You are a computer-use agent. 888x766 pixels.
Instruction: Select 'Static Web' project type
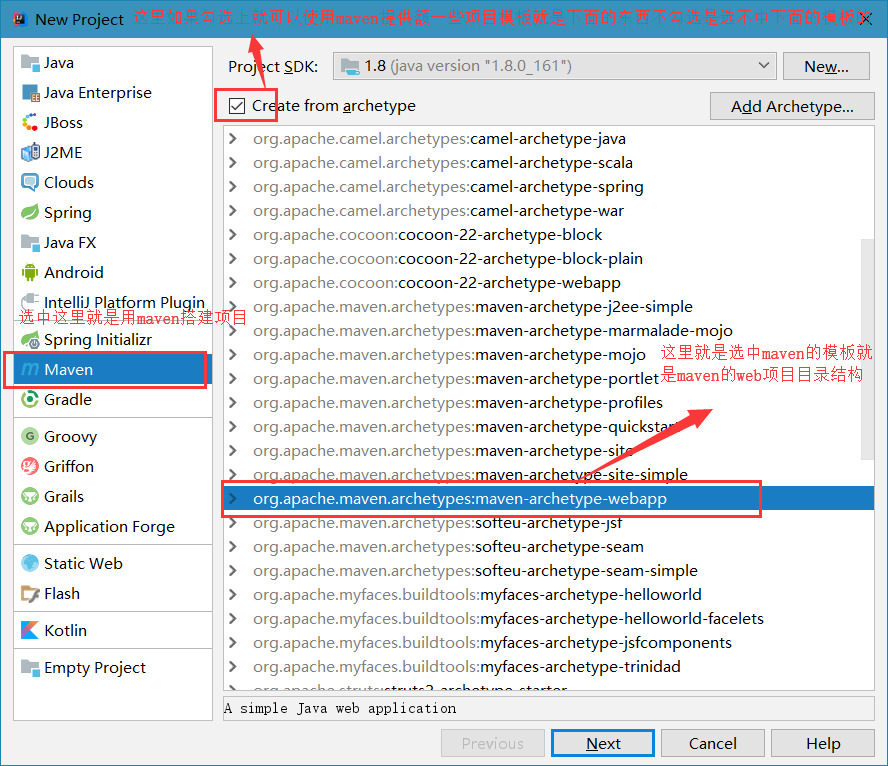point(113,563)
